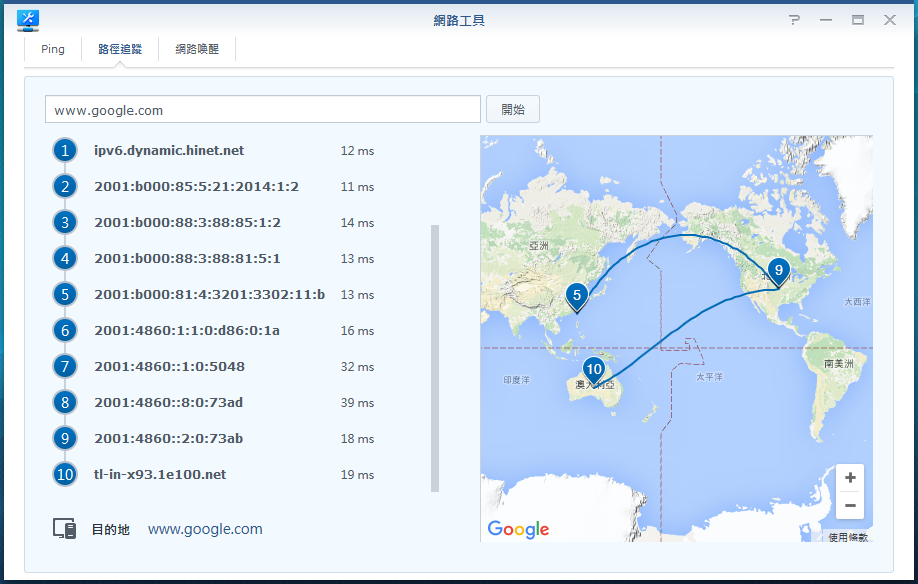Click the 16 ms latency value
Screen dimensions: 918x584
(x=357, y=331)
